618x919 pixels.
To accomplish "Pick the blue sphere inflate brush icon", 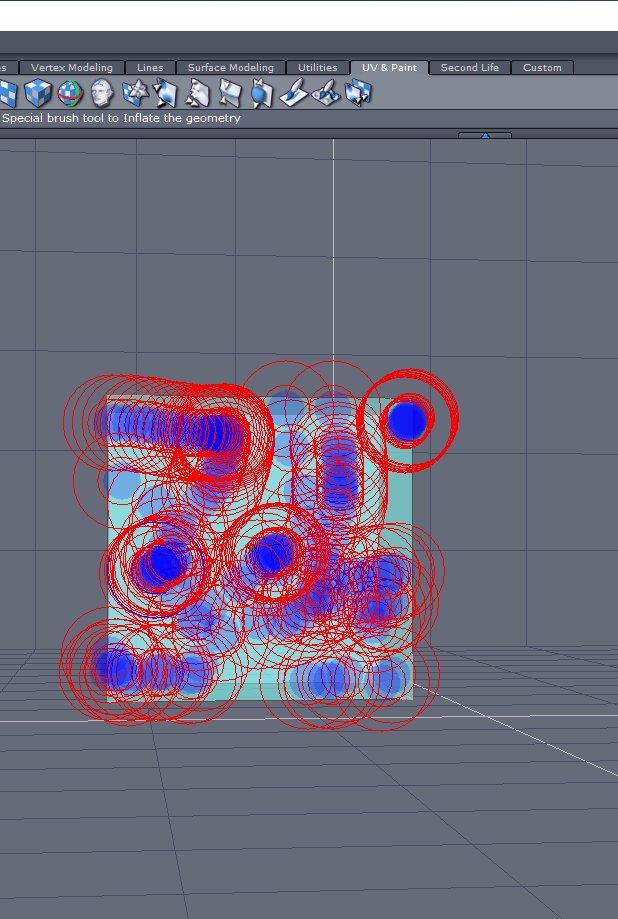I will pyautogui.click(x=262, y=93).
